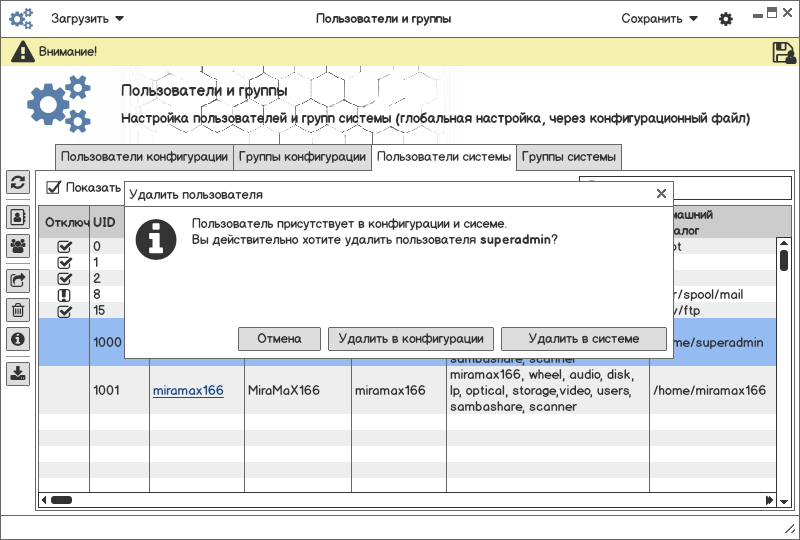
Task: Toggle disabled checkbox for UID 15 row
Action: [65, 311]
